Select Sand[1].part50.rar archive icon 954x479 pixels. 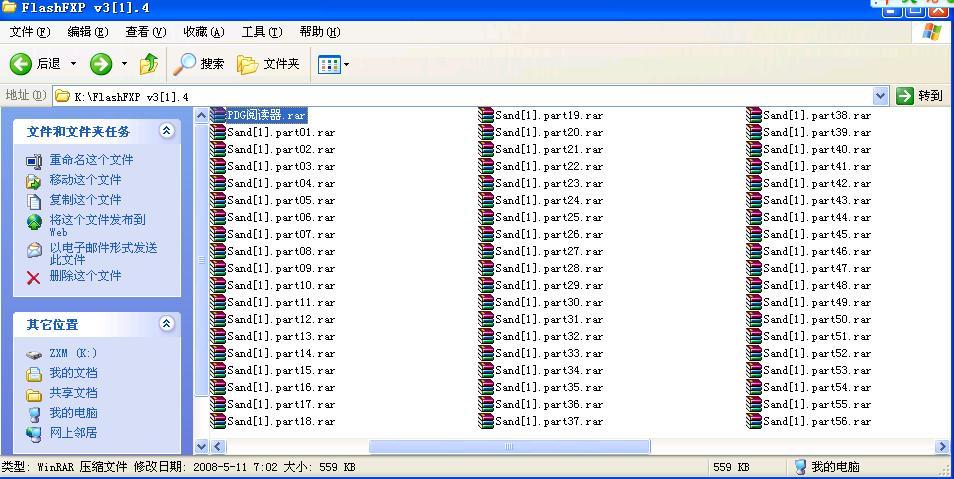tap(754, 319)
